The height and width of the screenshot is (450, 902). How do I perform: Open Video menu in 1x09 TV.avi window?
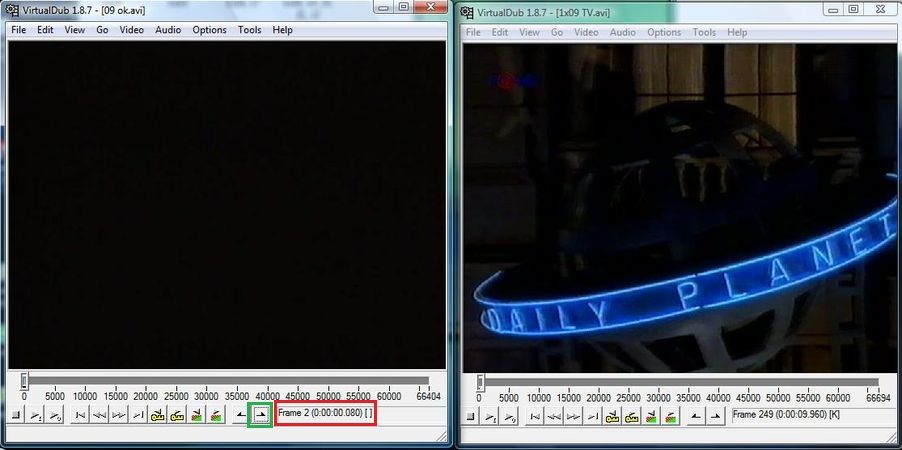click(x=586, y=32)
